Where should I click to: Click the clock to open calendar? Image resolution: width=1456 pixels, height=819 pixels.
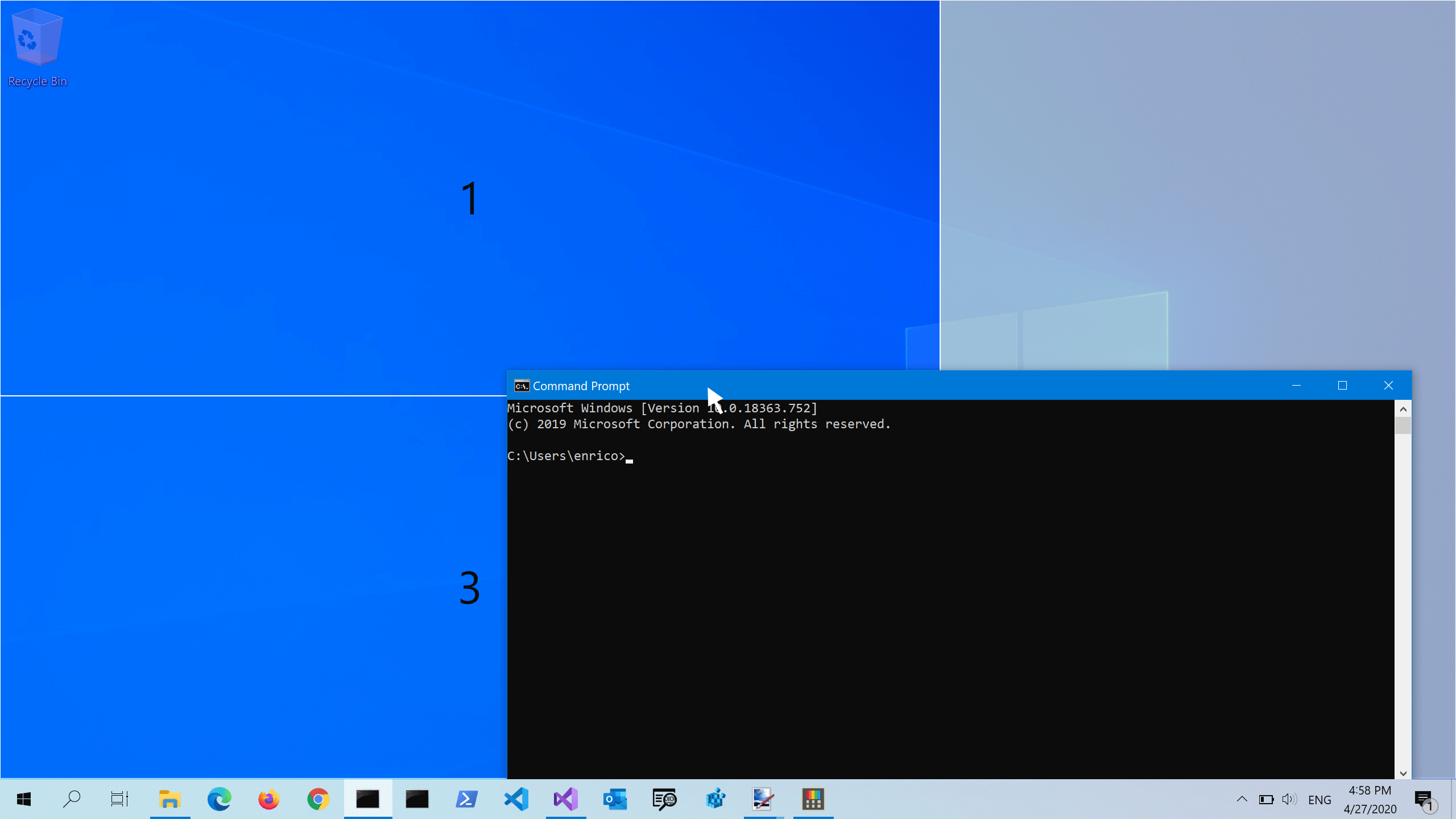1370,799
